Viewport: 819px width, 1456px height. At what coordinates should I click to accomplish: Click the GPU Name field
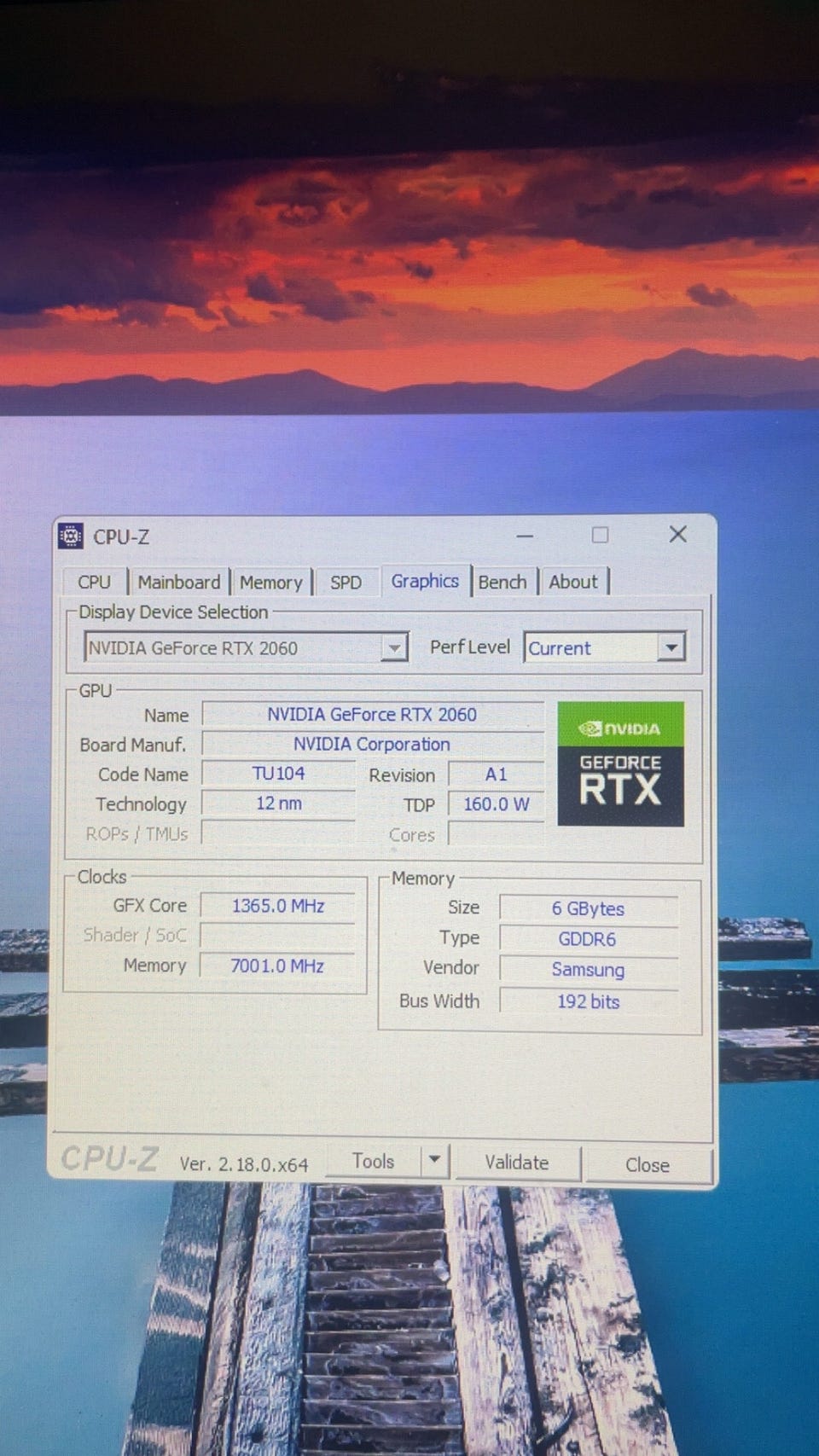(372, 715)
